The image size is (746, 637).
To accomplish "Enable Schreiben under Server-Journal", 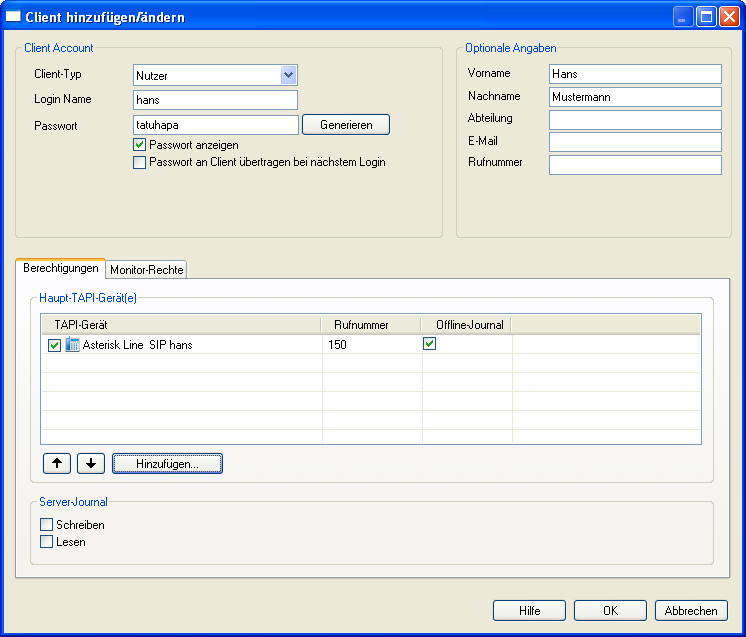I will click(46, 525).
